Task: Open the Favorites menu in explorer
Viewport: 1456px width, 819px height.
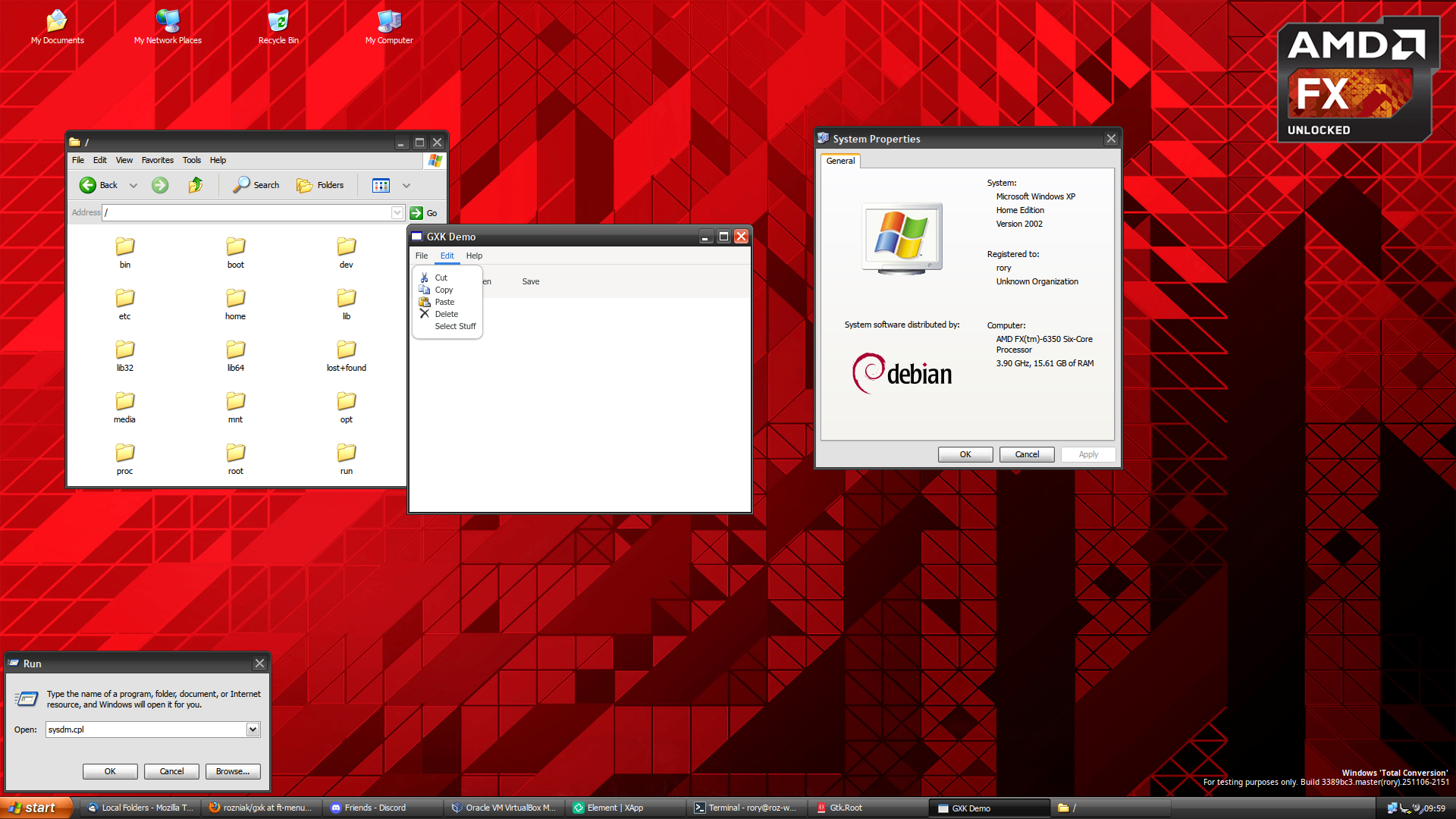Action: point(157,160)
